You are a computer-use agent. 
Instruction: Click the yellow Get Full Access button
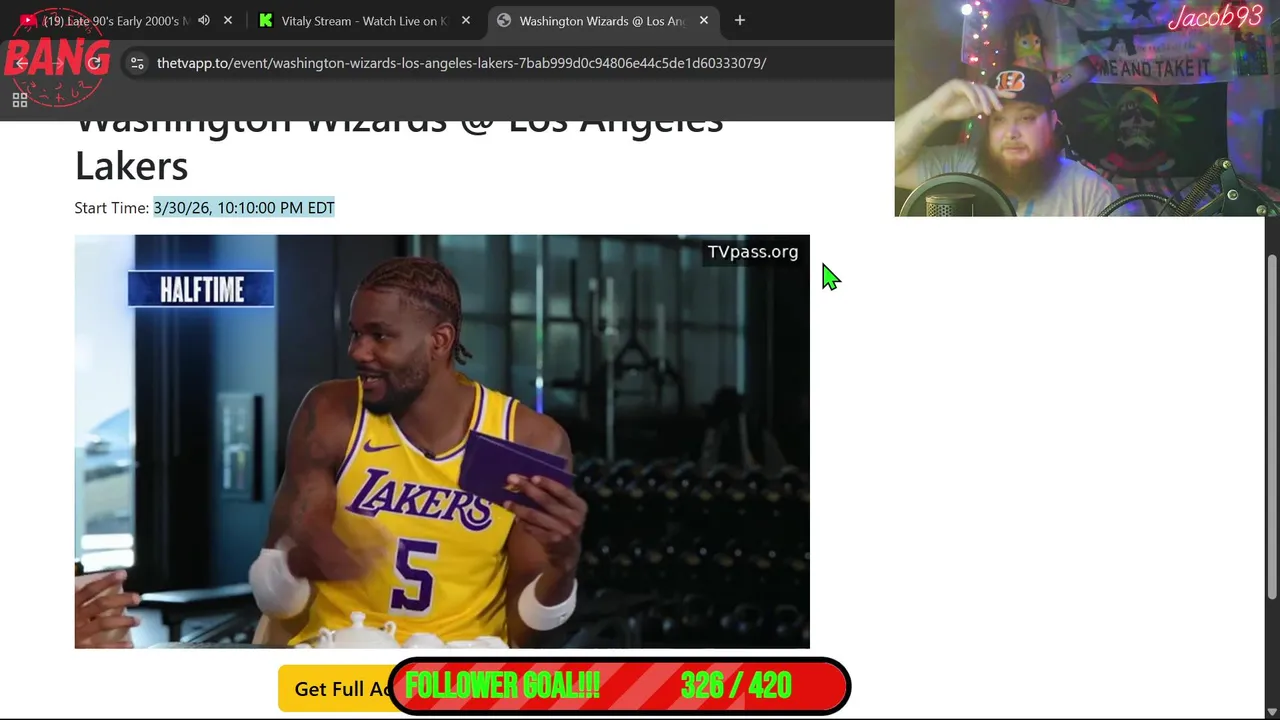point(335,689)
